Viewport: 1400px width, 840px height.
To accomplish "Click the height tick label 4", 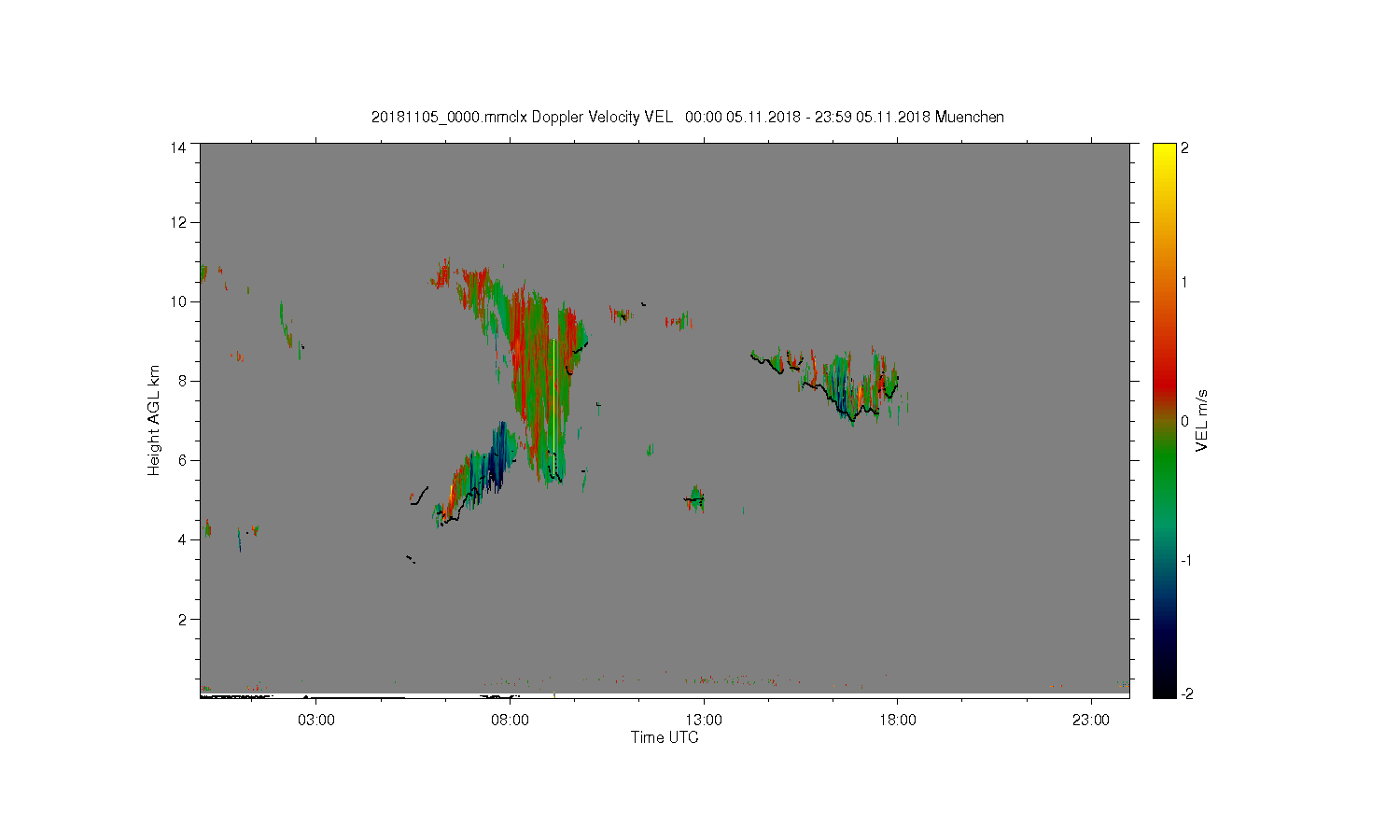I will point(182,539).
